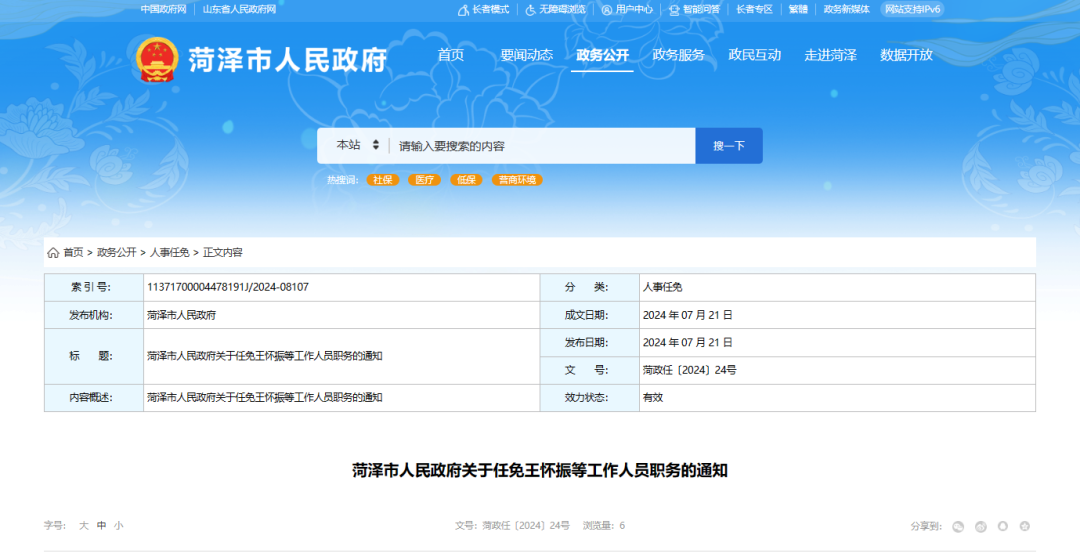The width and height of the screenshot is (1080, 557).
Task: Open 数据开放 navigation tab
Action: click(906, 55)
